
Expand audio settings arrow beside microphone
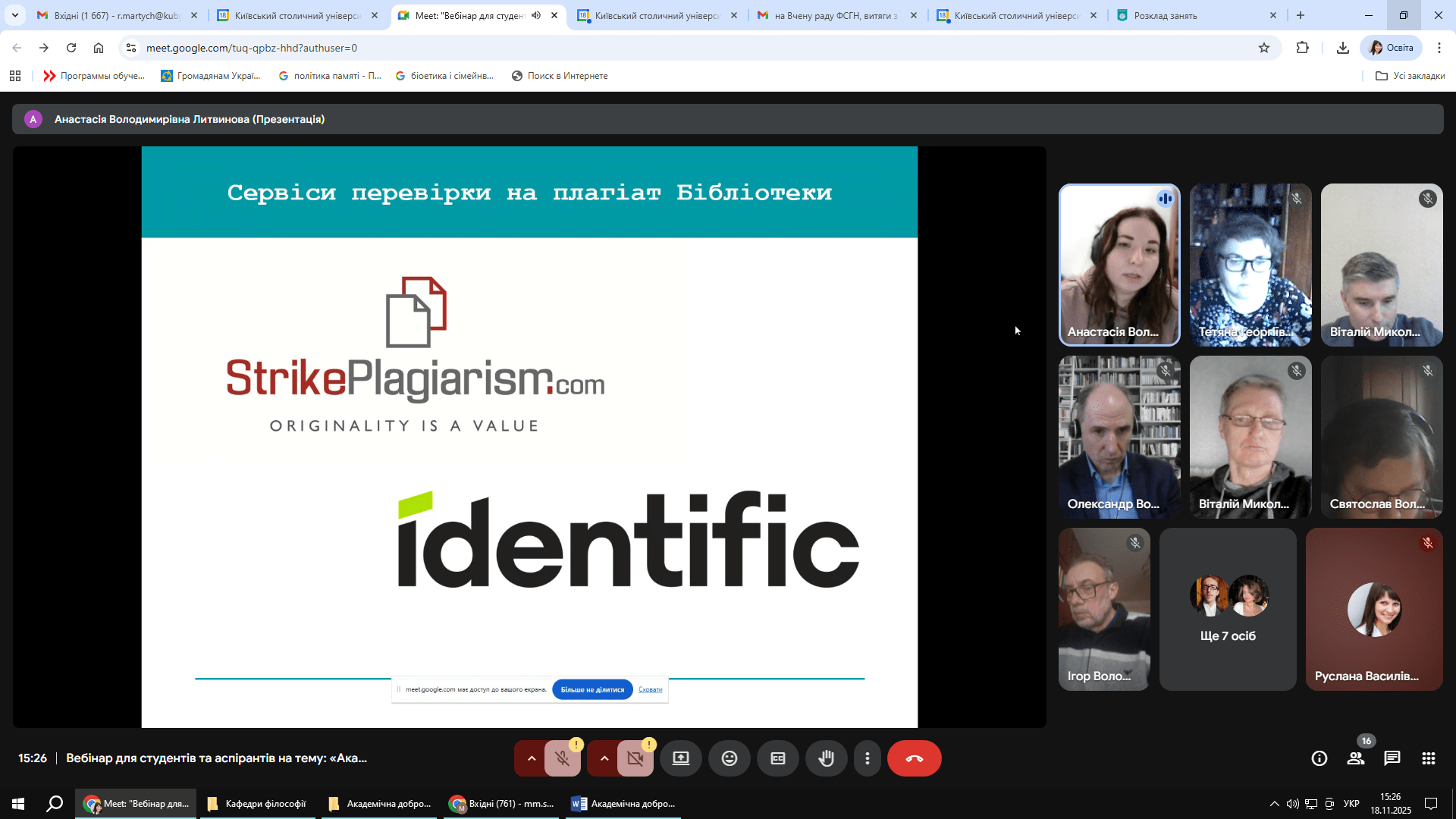coord(531,758)
